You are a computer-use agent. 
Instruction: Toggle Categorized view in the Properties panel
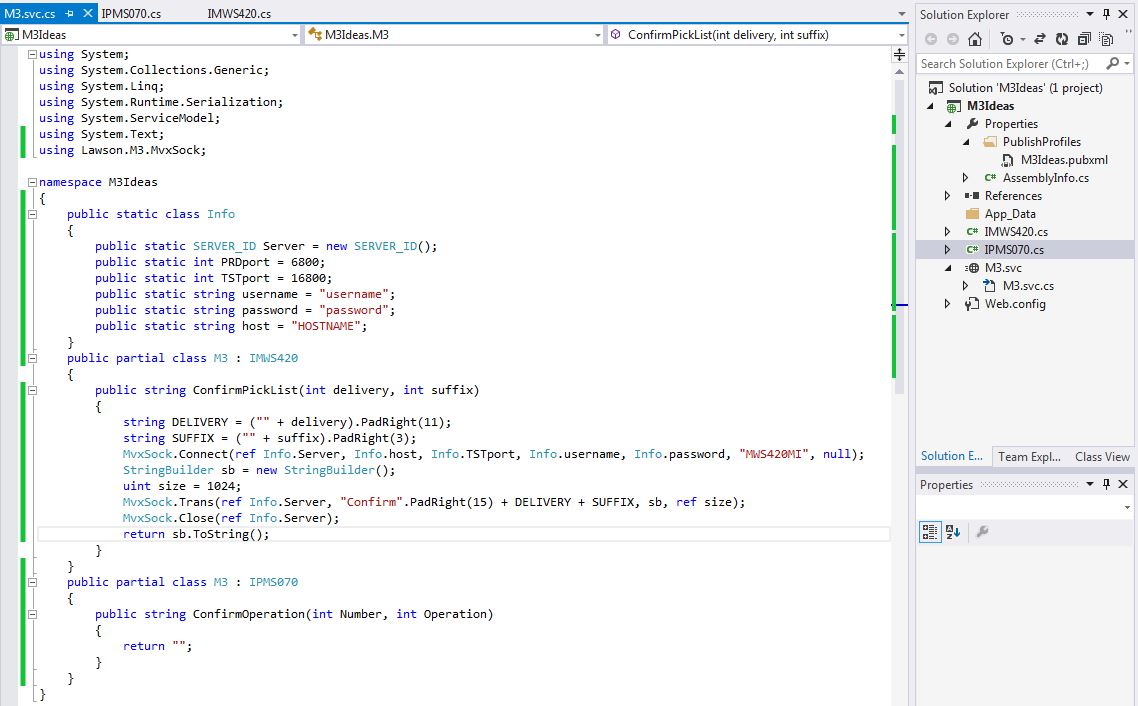pyautogui.click(x=929, y=532)
